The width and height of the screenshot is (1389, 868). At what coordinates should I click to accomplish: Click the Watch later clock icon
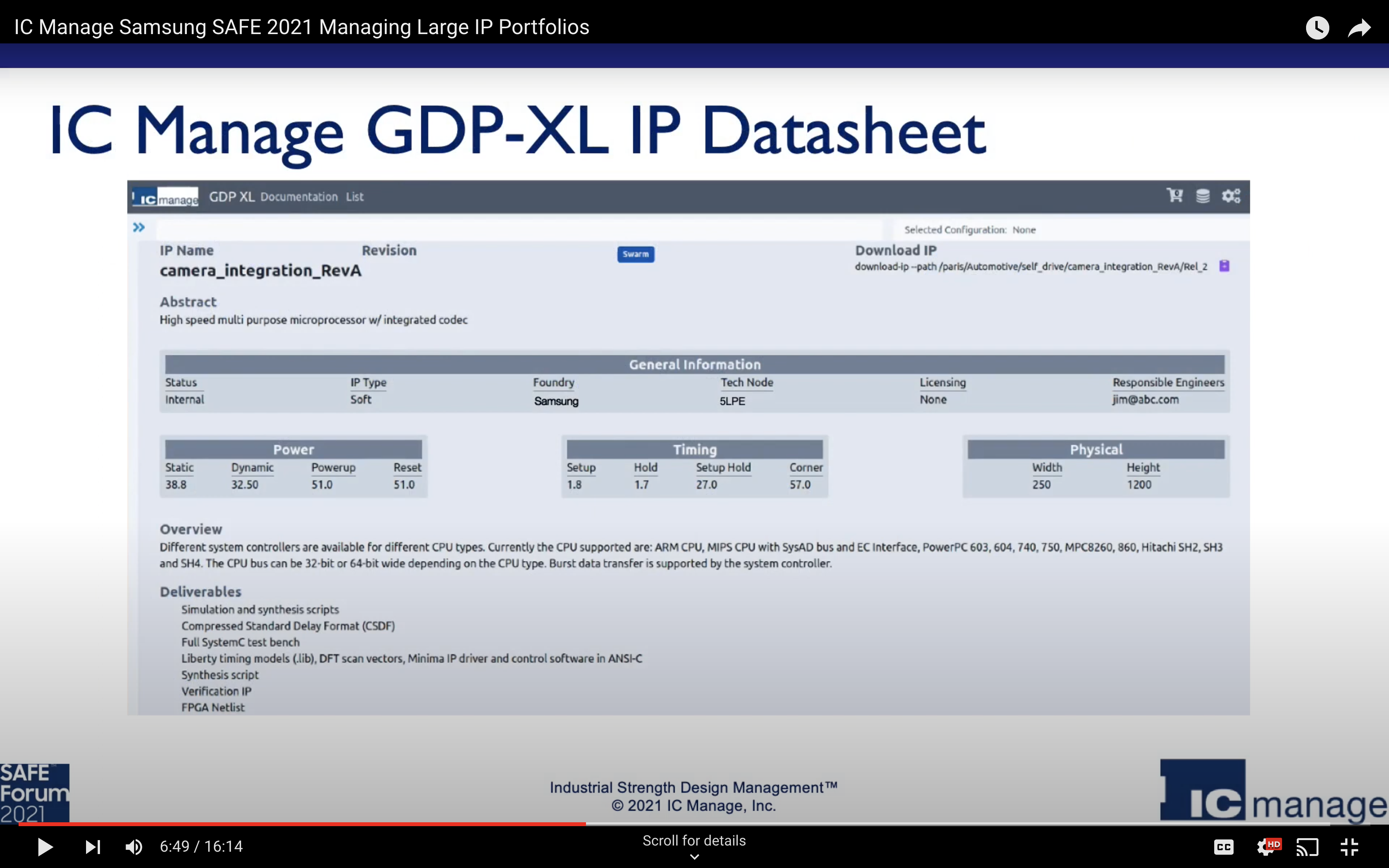1317,28
